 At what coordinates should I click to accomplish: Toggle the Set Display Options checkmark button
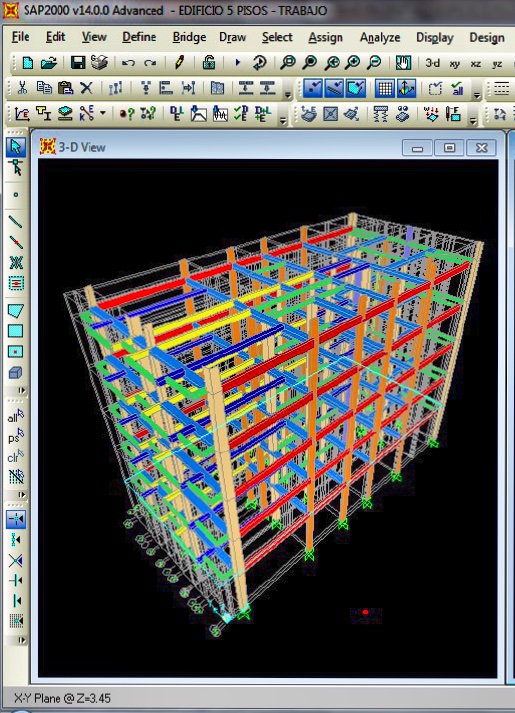(x=435, y=88)
